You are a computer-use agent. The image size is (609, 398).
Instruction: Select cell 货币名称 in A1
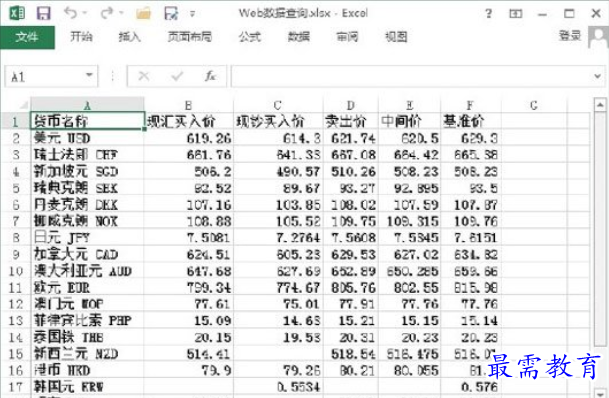(x=87, y=121)
